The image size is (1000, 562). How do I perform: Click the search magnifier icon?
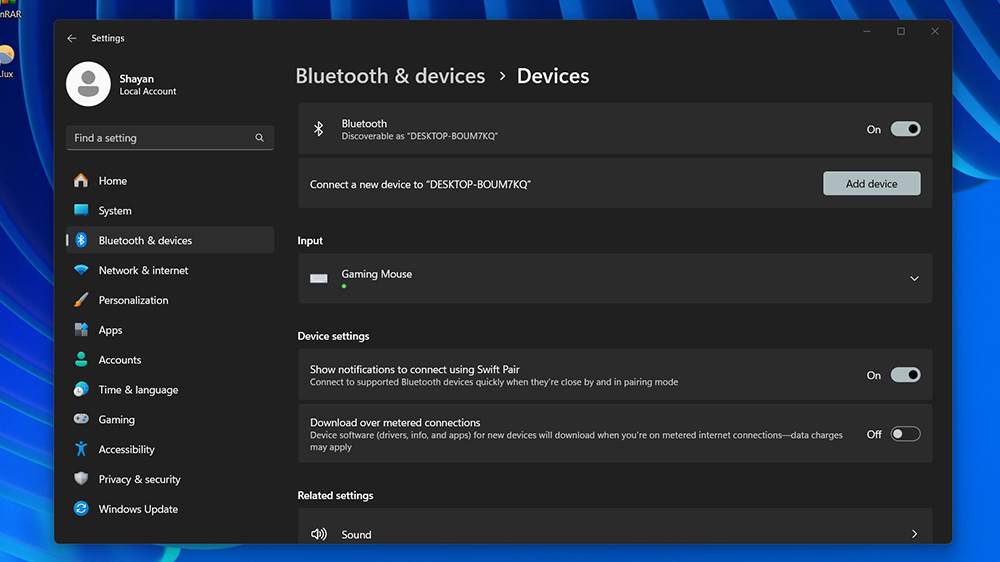[x=260, y=138]
